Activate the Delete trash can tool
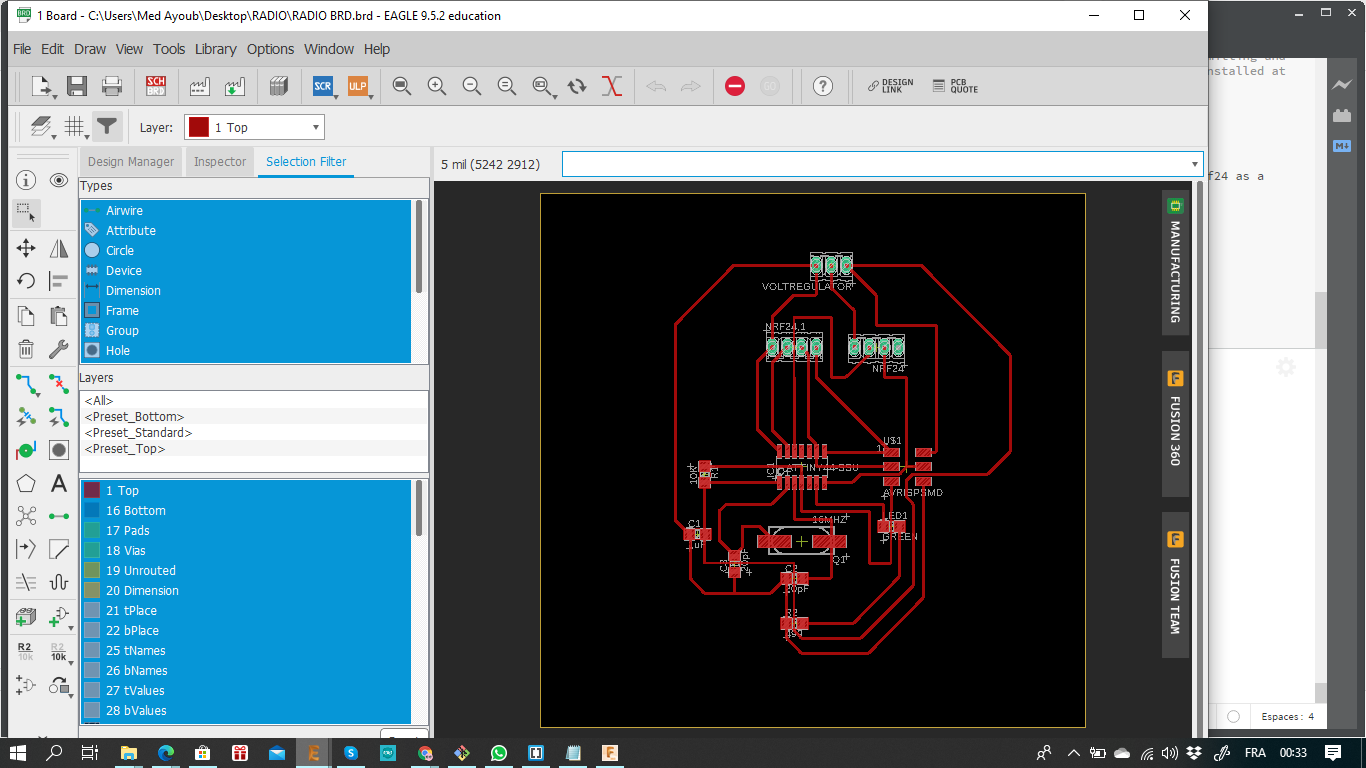The image size is (1366, 768). click(x=26, y=349)
